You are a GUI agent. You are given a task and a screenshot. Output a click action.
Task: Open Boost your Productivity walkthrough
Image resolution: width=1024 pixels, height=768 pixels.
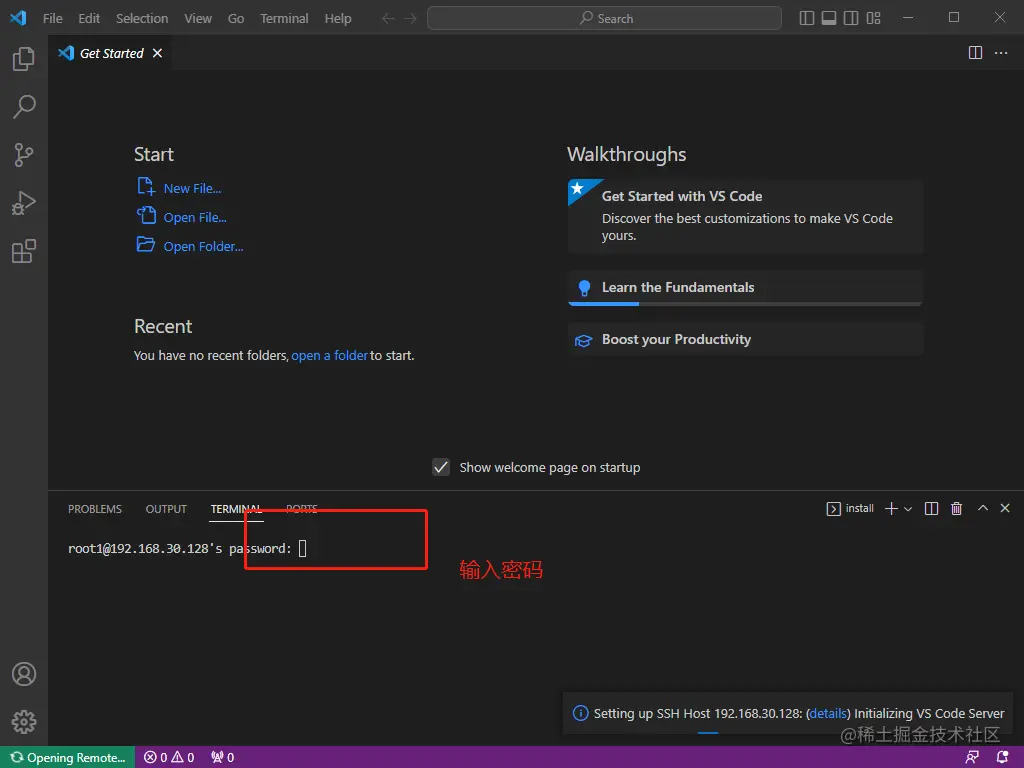(x=745, y=340)
